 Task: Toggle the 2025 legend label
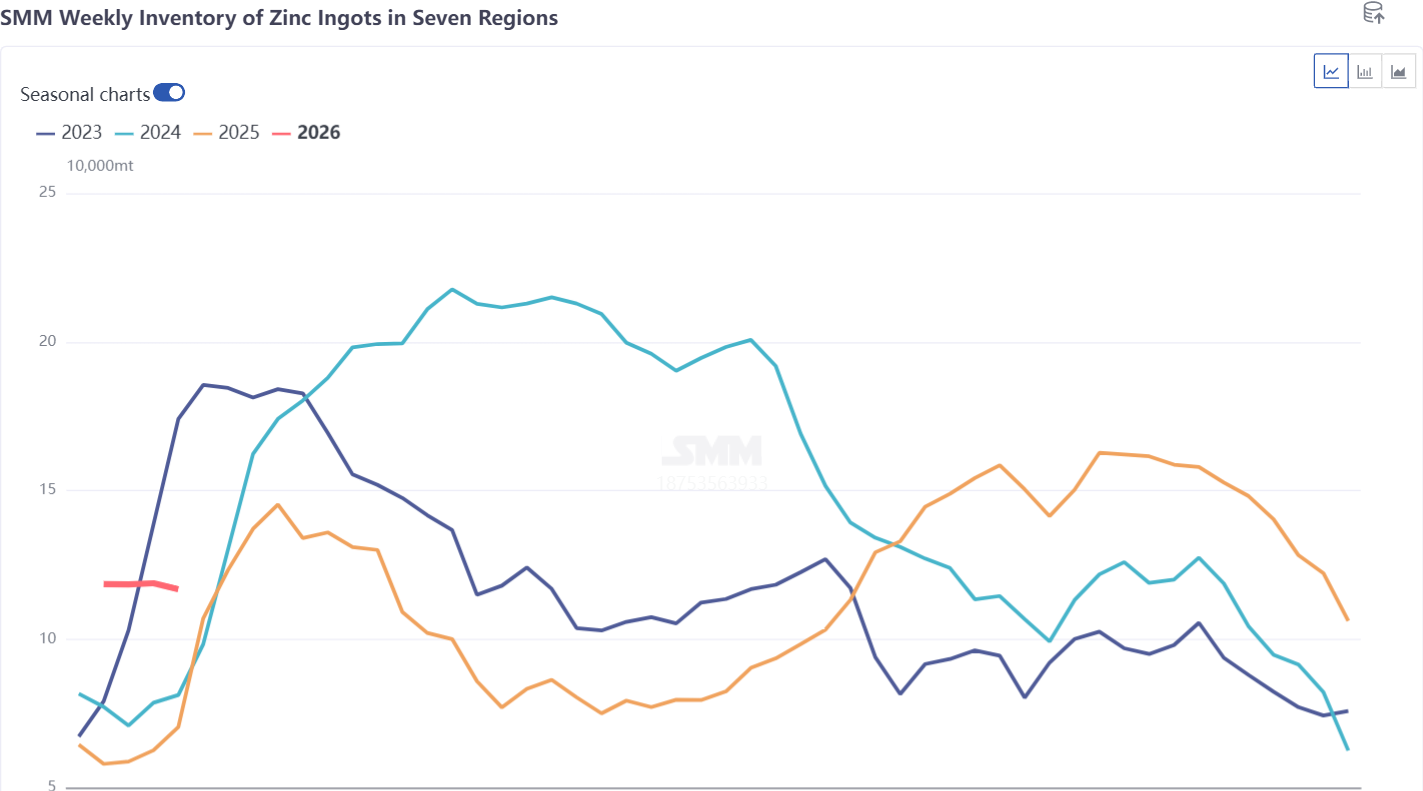[x=239, y=132]
